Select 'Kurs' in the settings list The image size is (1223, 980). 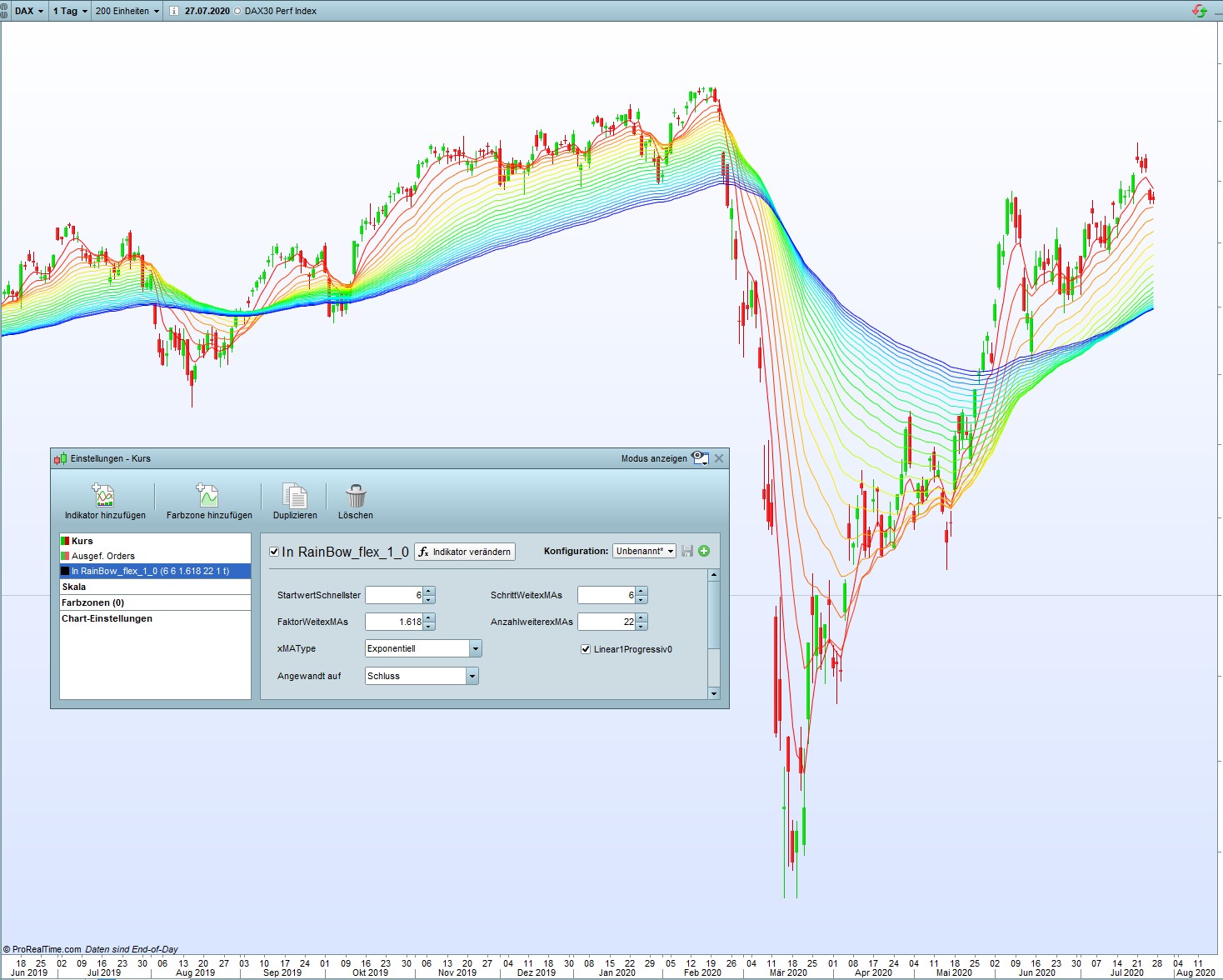pos(155,541)
